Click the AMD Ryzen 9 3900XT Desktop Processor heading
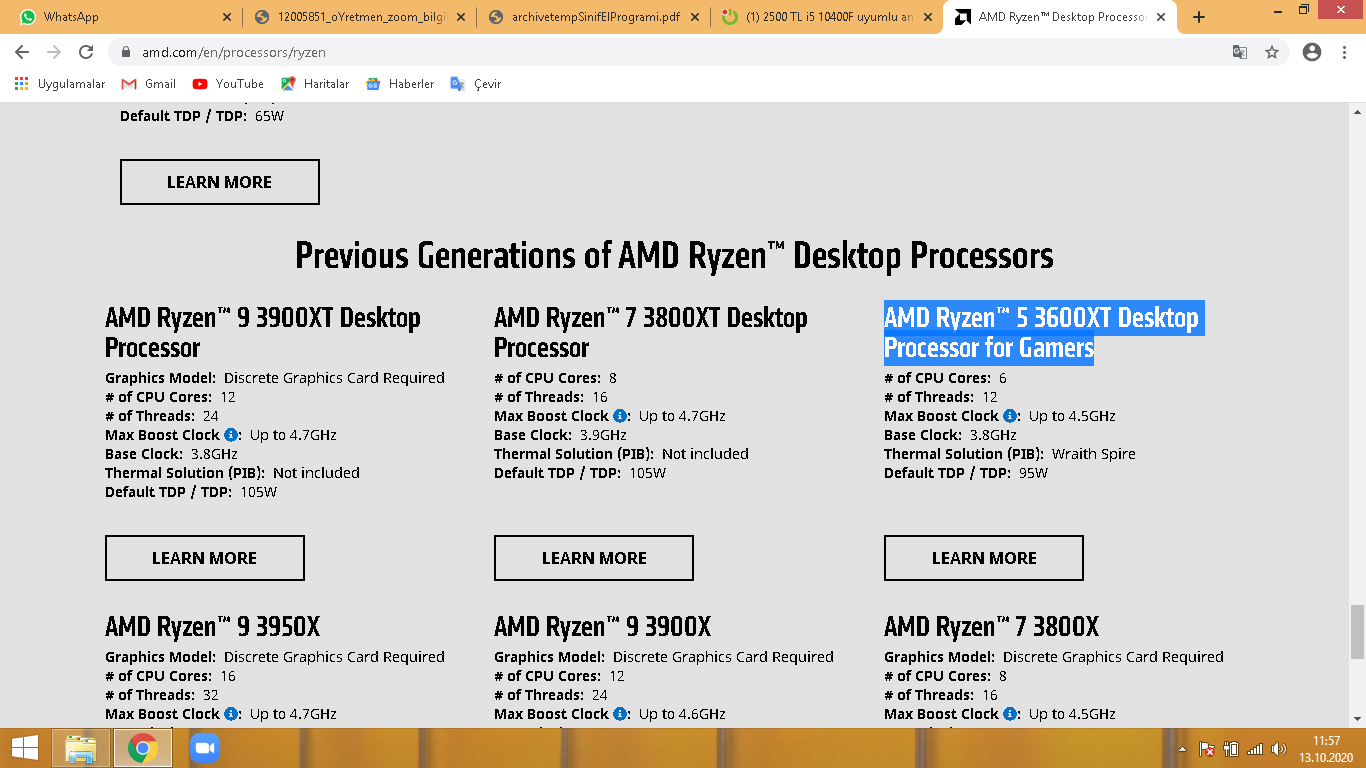The height and width of the screenshot is (768, 1366). [263, 333]
